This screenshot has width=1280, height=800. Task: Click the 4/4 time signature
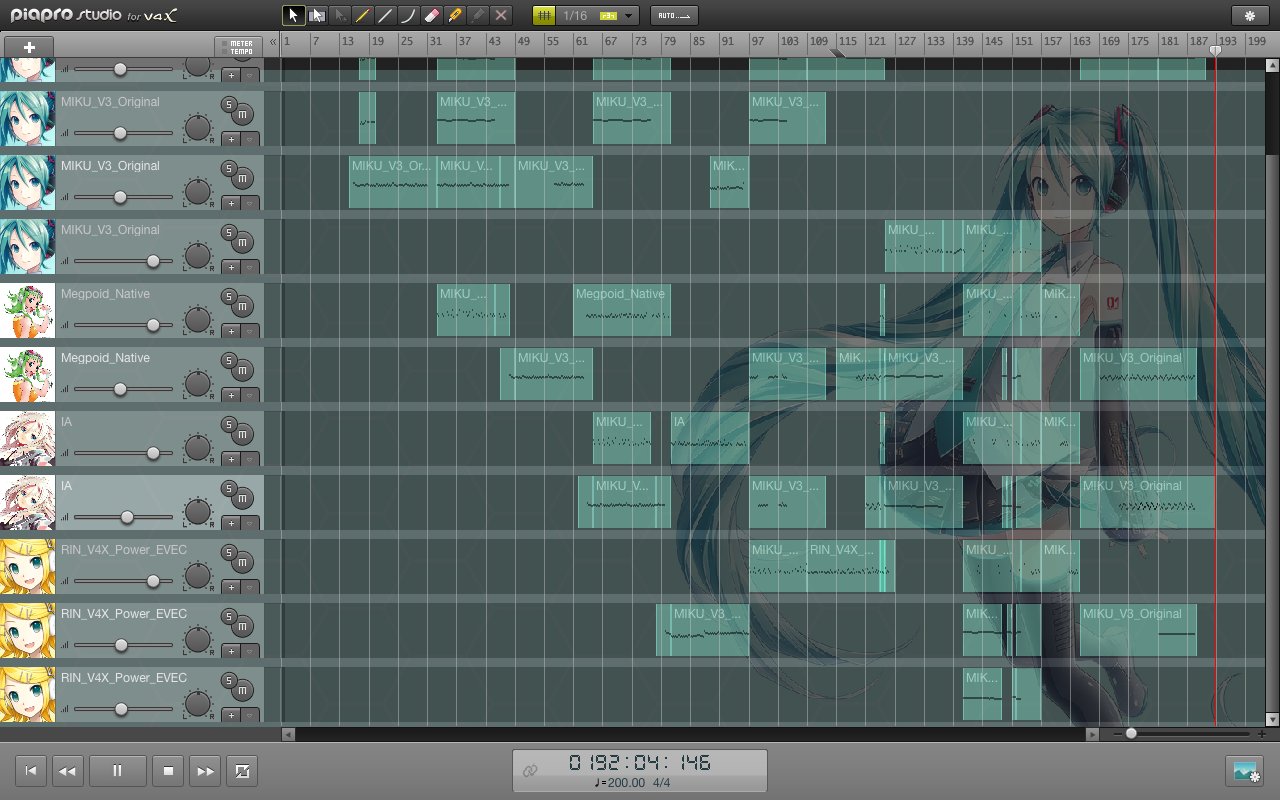[662, 782]
